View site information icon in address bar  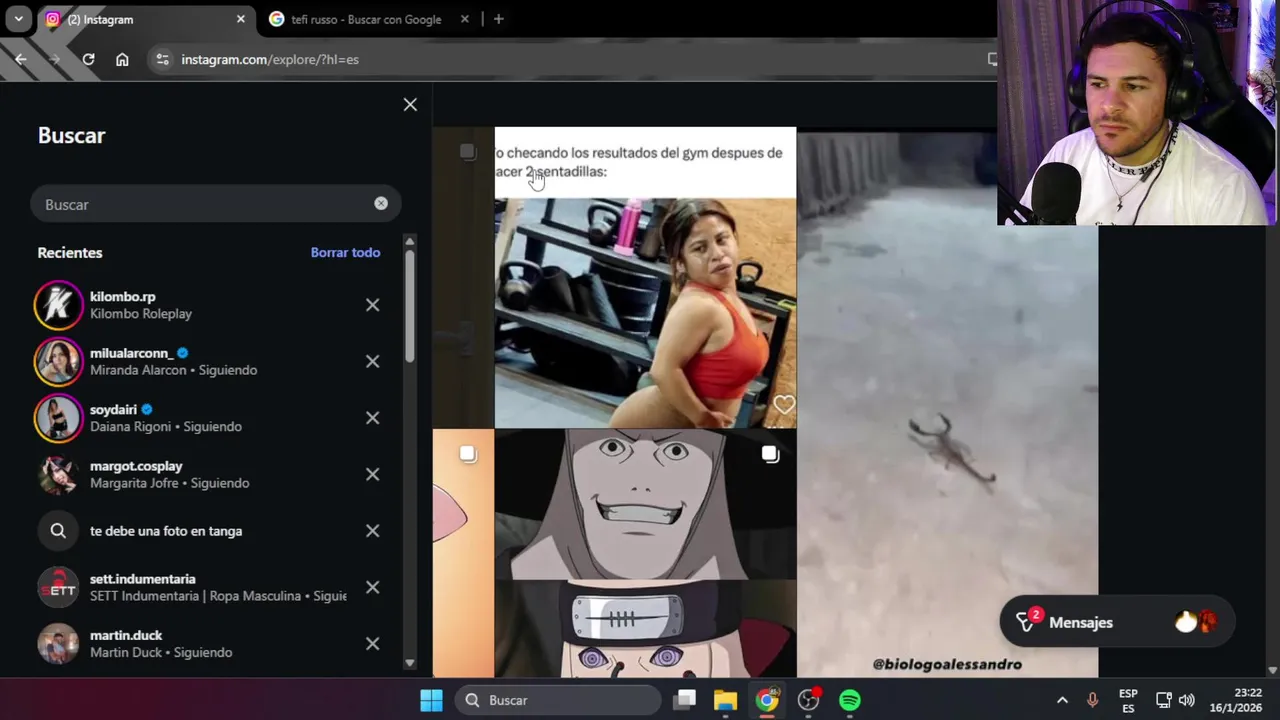pos(163,59)
